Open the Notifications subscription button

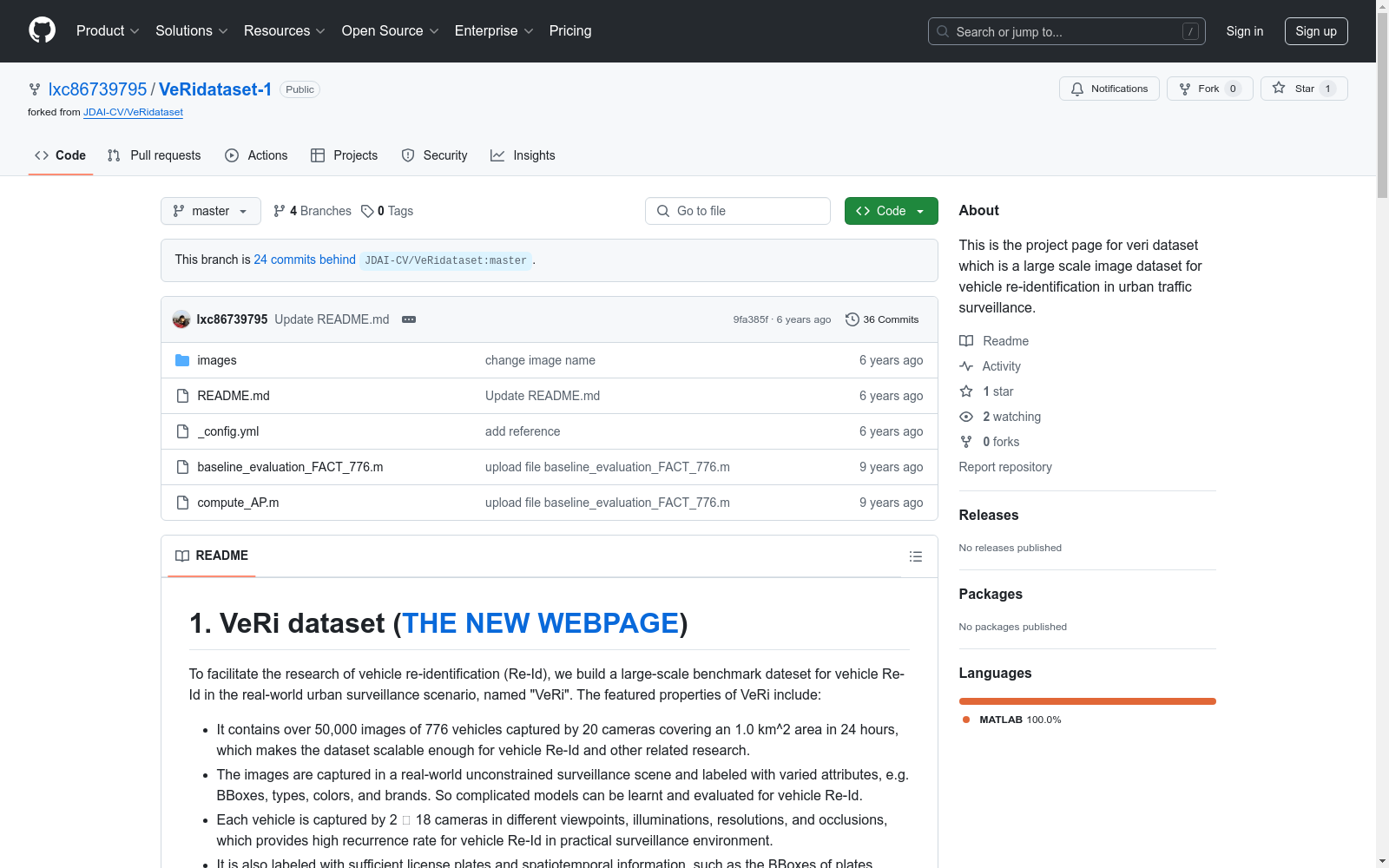tap(1109, 89)
